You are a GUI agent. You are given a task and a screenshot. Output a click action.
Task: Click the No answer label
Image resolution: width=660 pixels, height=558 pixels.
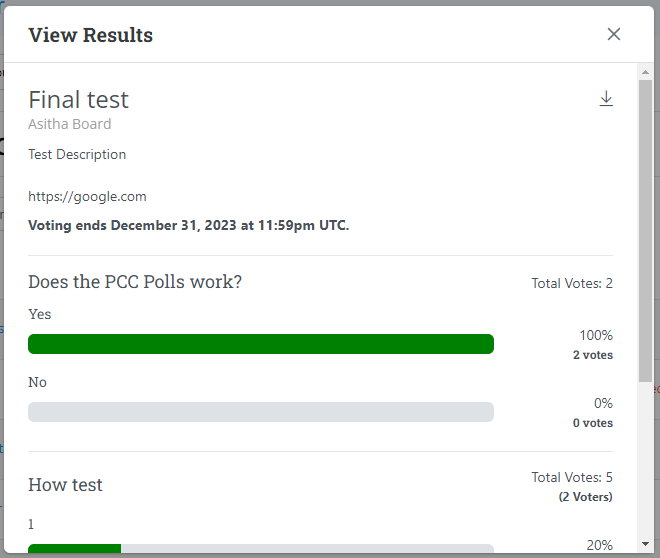(38, 382)
